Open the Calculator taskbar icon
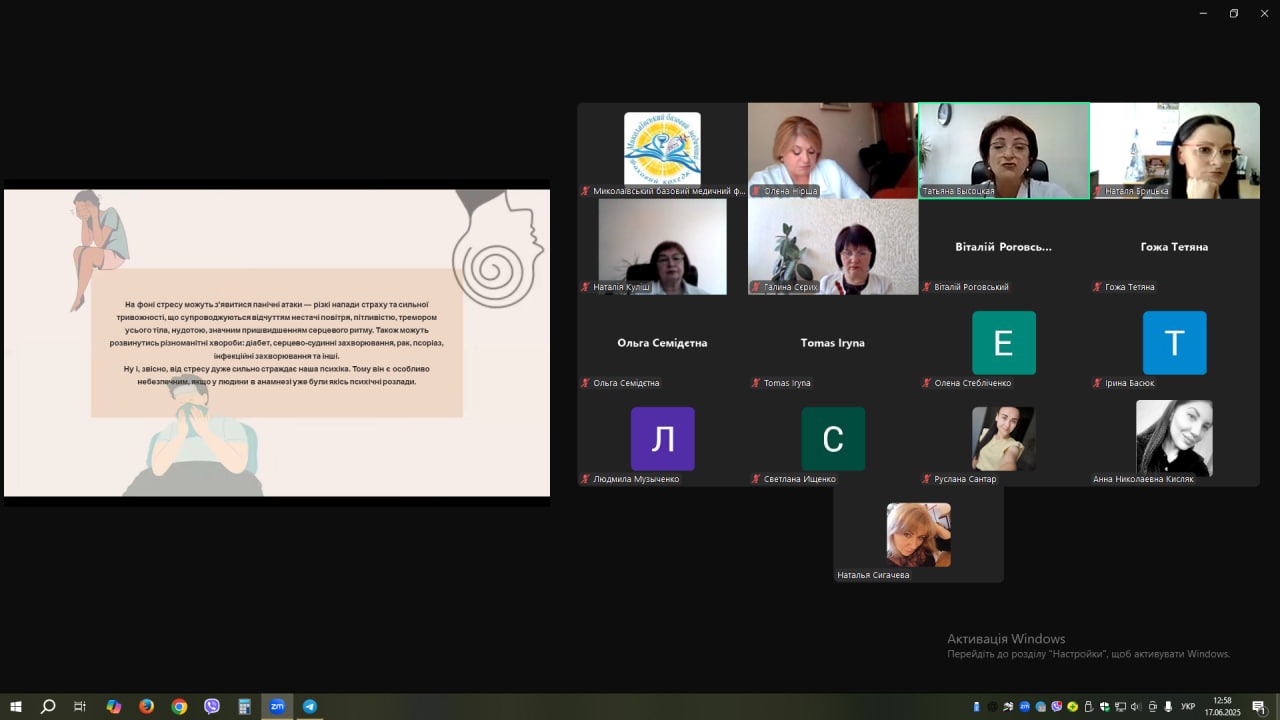Screen dimensions: 1280x720 pyautogui.click(x=244, y=706)
